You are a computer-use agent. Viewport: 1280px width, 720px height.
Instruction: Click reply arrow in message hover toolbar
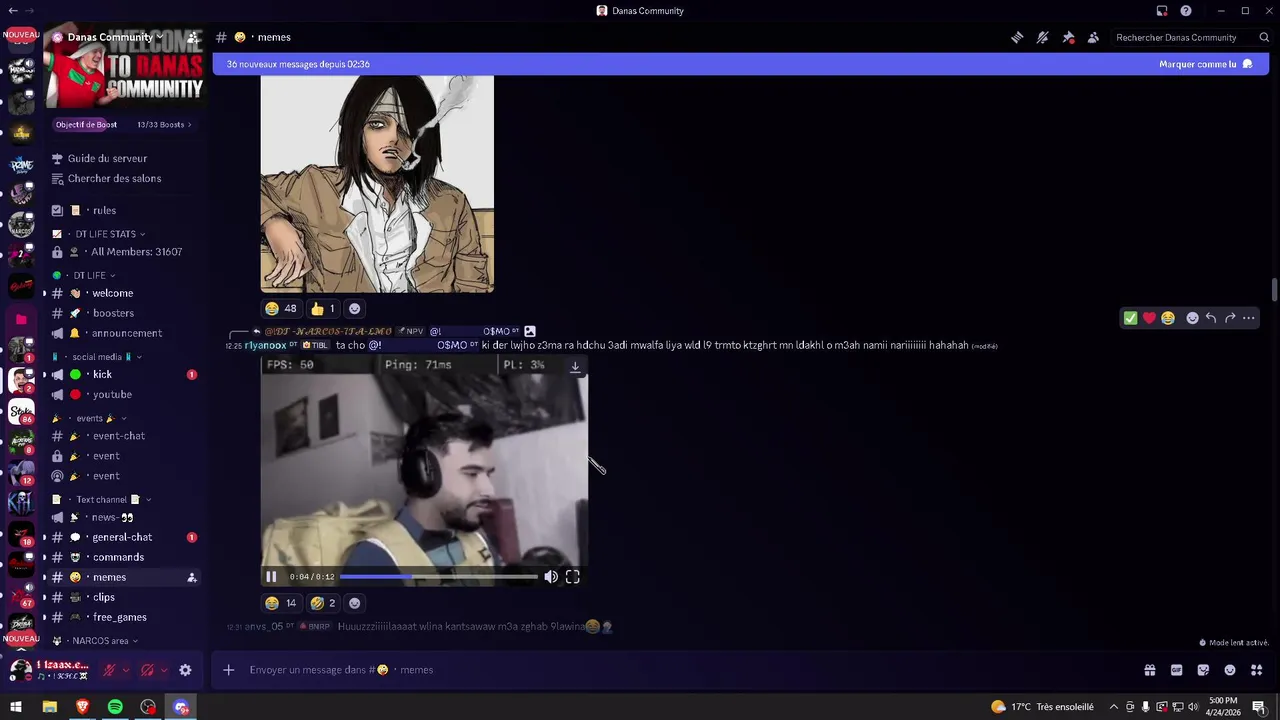click(x=1211, y=318)
